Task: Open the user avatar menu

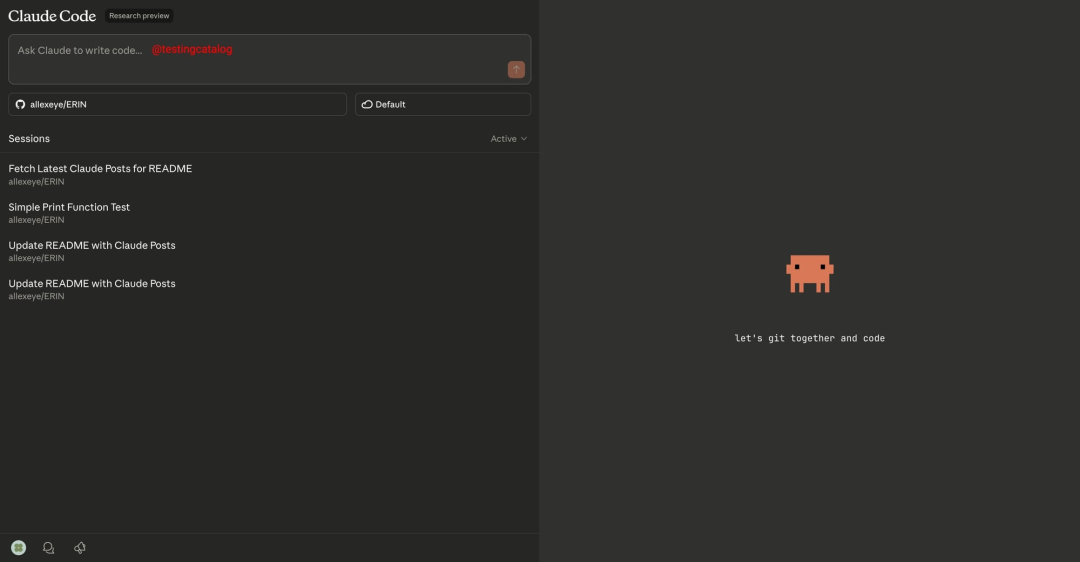Action: 19,548
